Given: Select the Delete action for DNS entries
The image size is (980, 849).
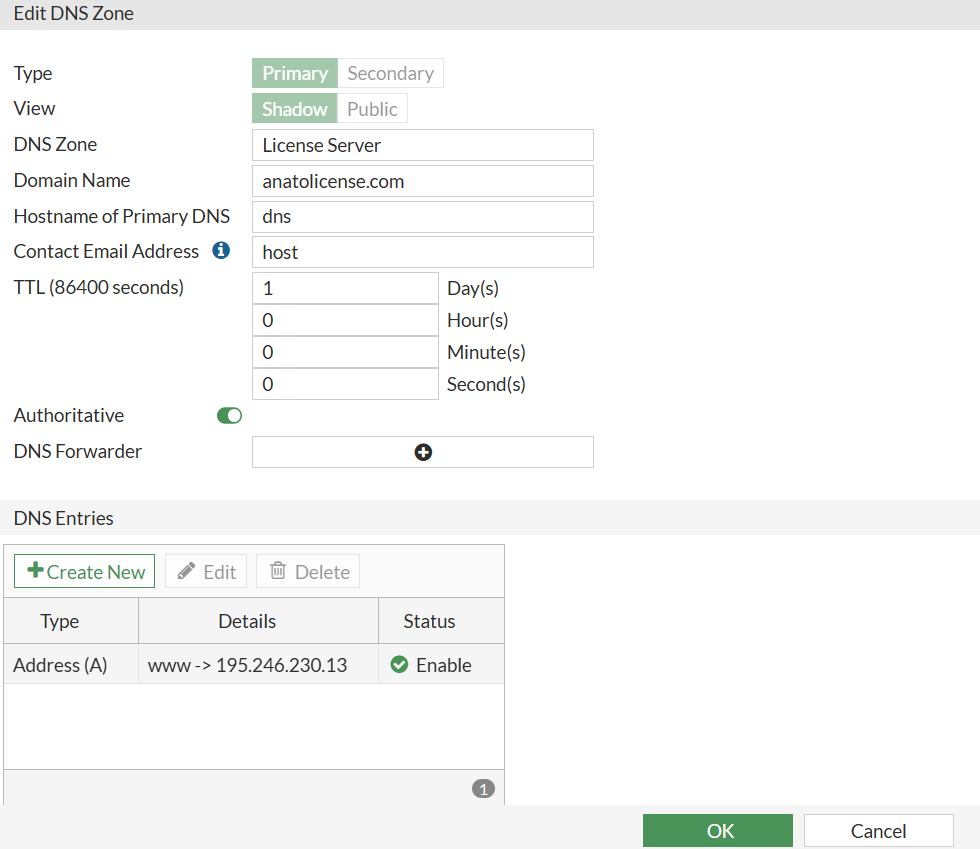Looking at the screenshot, I should coord(307,571).
